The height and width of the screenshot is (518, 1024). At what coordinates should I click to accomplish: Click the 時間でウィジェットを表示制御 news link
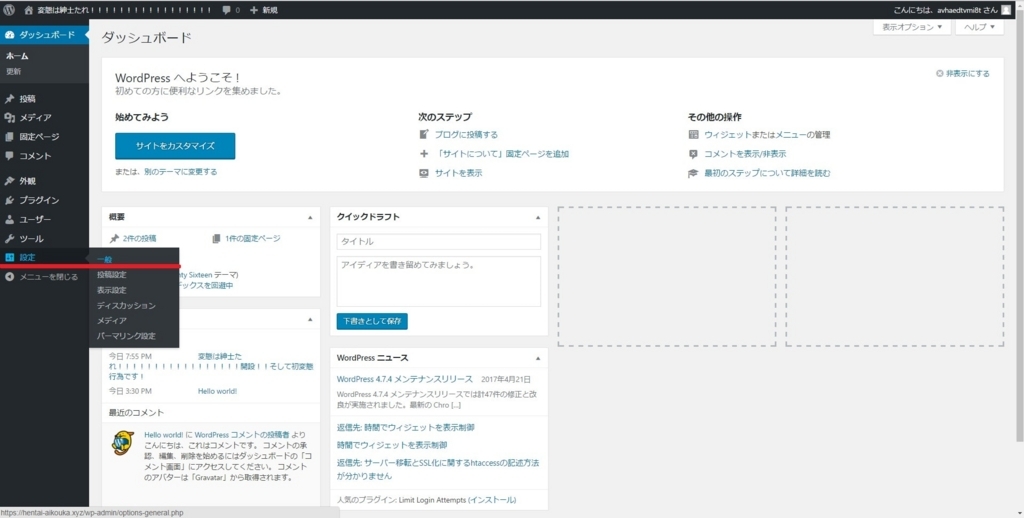coord(392,445)
